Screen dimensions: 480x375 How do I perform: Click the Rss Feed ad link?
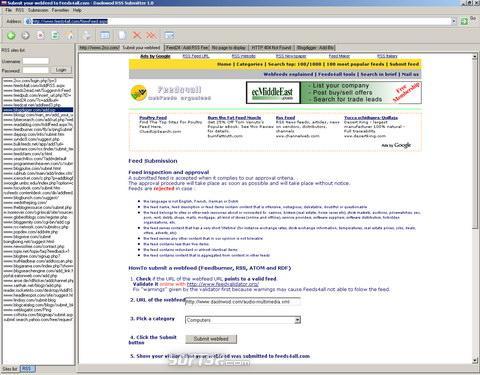tap(285, 118)
